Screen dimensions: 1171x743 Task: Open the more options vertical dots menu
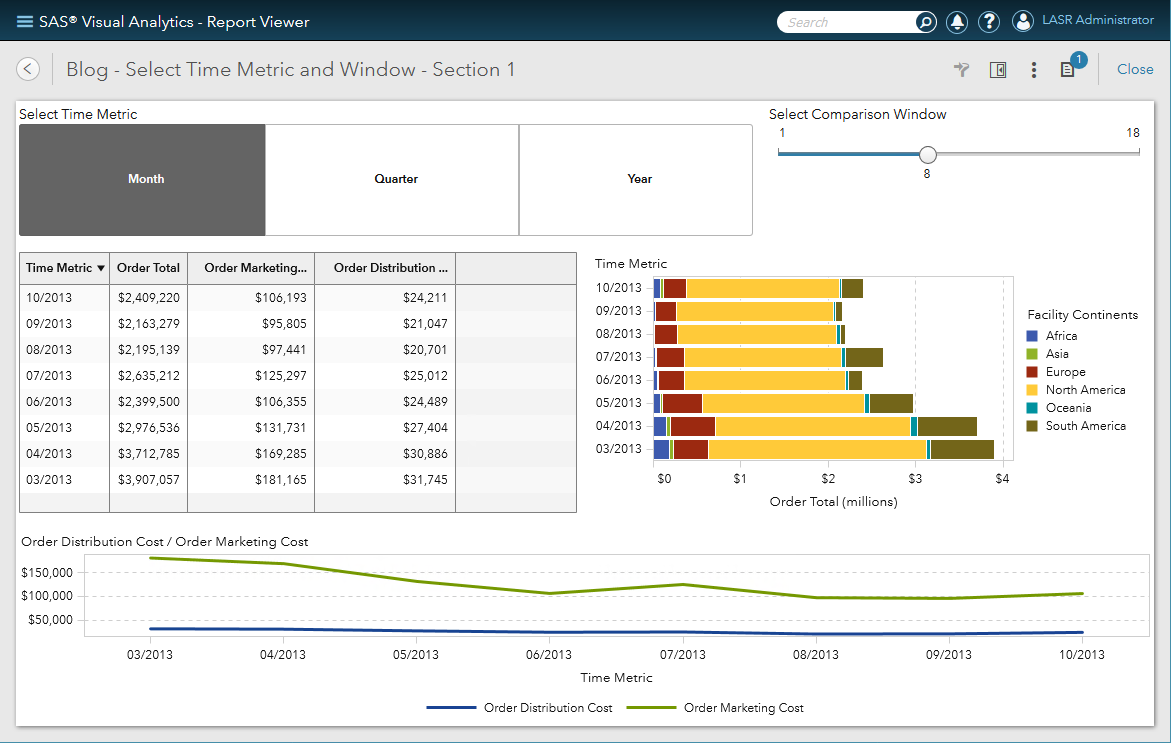coord(1034,70)
